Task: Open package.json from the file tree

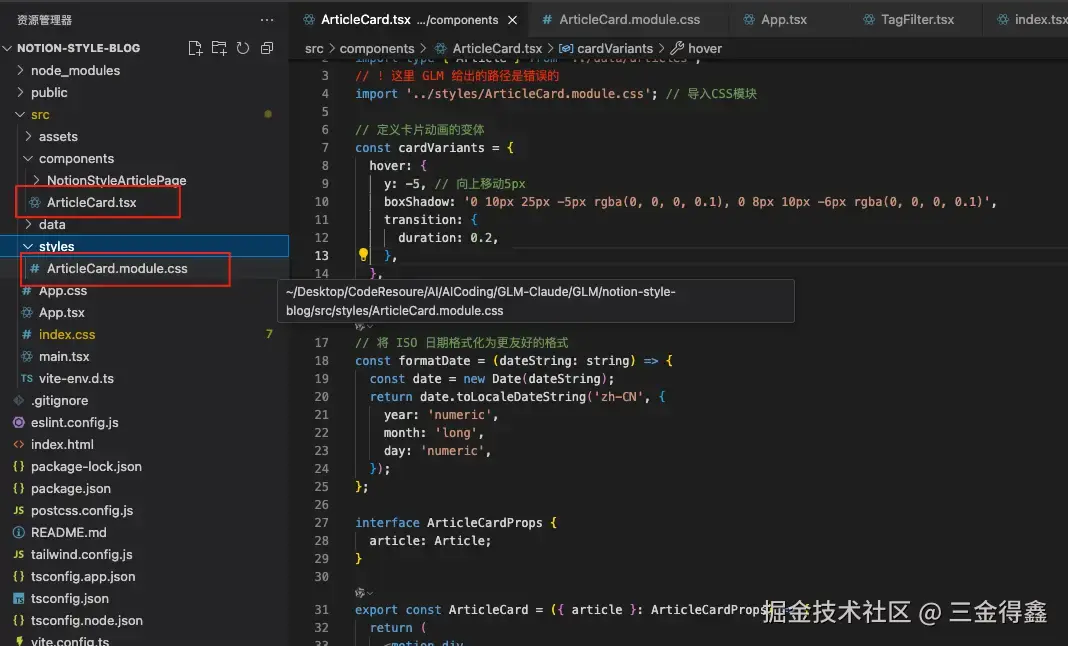Action: [x=71, y=488]
